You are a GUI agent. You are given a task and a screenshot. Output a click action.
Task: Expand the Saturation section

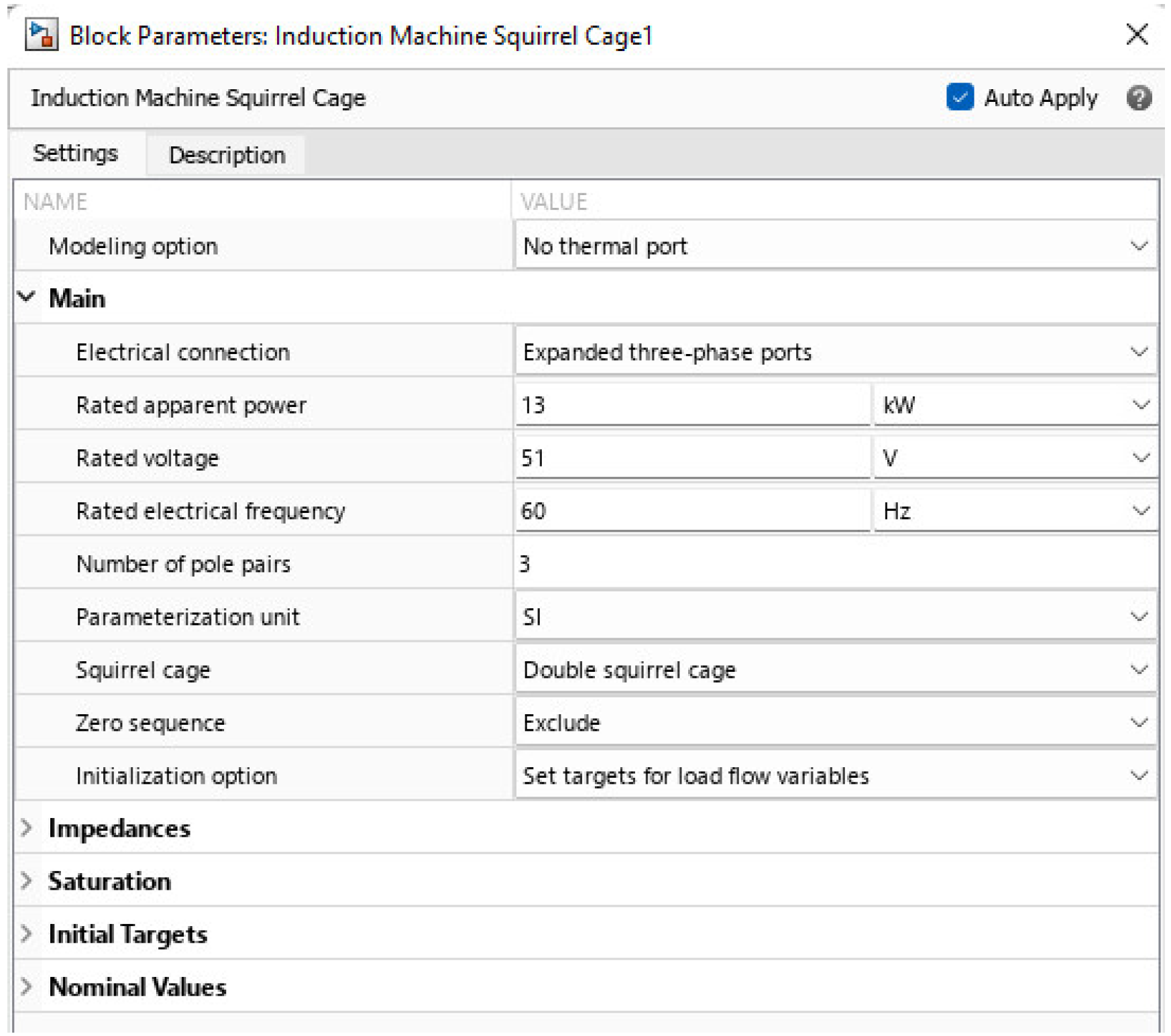coord(27,881)
